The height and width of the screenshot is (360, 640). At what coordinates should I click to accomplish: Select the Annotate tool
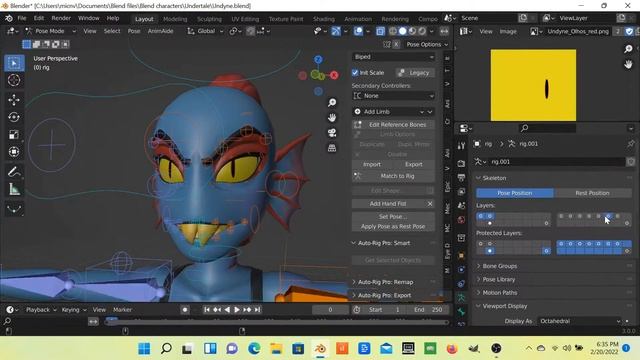click(14, 172)
